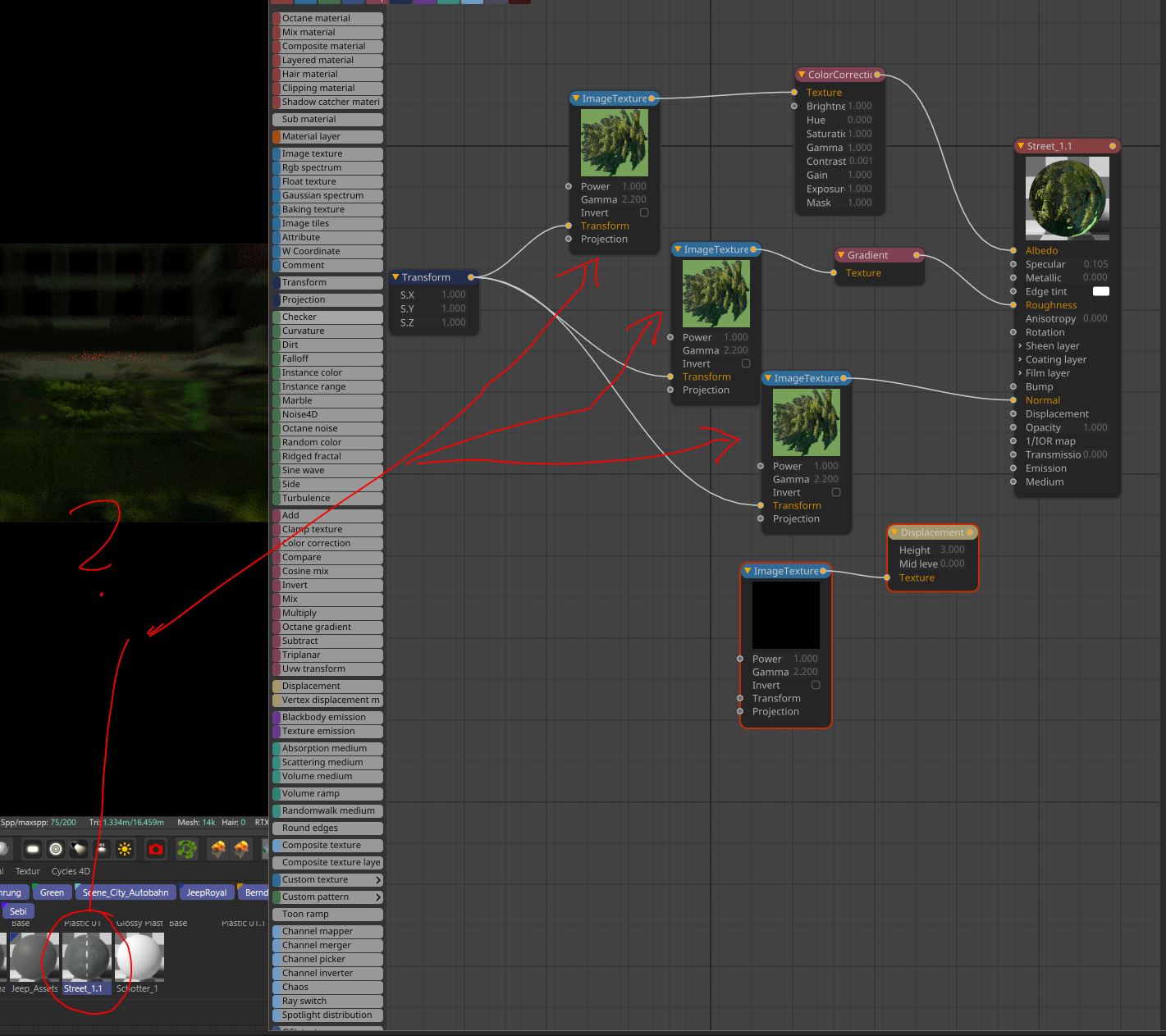The height and width of the screenshot is (1036, 1166).
Task: Select the Green material layer tab
Action: pos(52,892)
